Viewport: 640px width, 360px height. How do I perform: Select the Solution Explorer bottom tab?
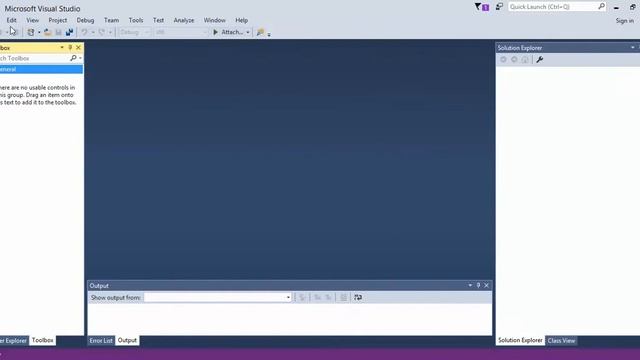[x=520, y=340]
